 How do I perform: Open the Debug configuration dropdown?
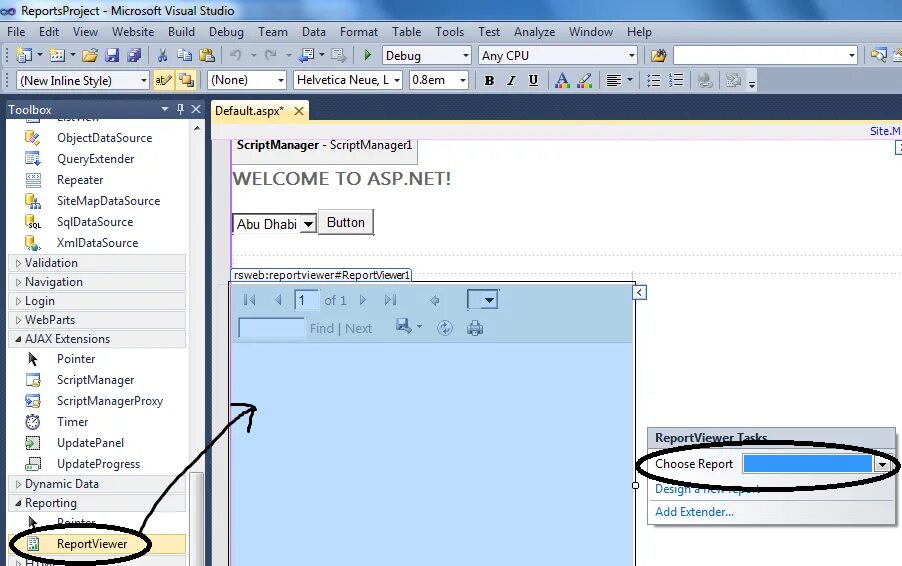(x=466, y=56)
